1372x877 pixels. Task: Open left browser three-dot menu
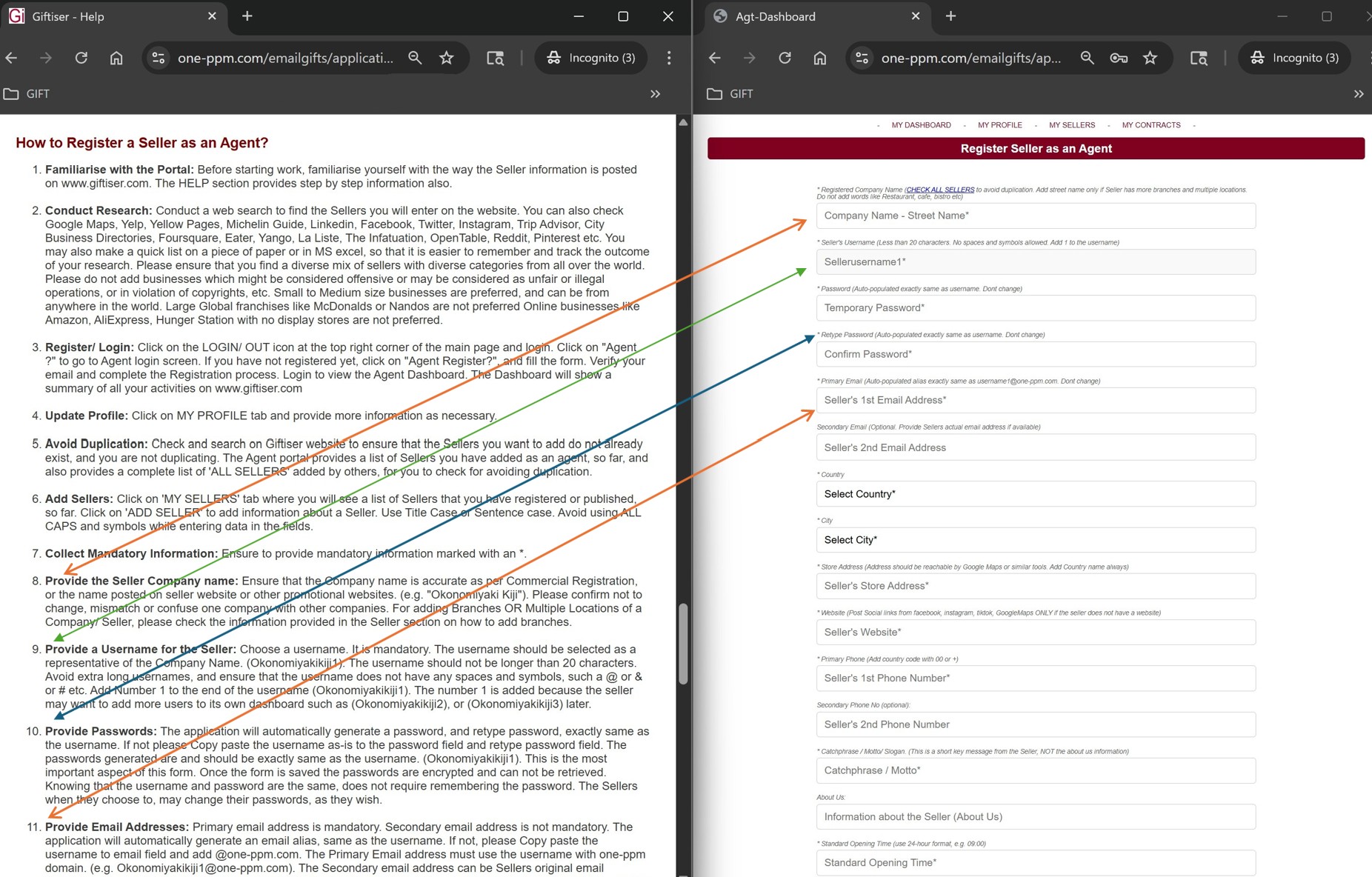669,58
